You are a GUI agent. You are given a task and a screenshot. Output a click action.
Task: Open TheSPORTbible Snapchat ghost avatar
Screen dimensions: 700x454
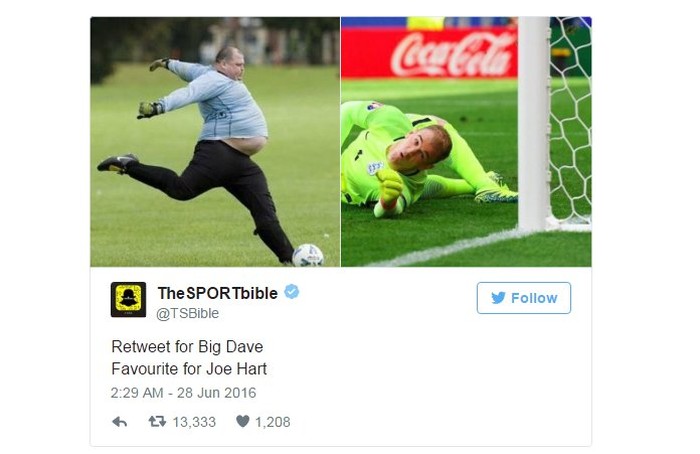point(128,300)
